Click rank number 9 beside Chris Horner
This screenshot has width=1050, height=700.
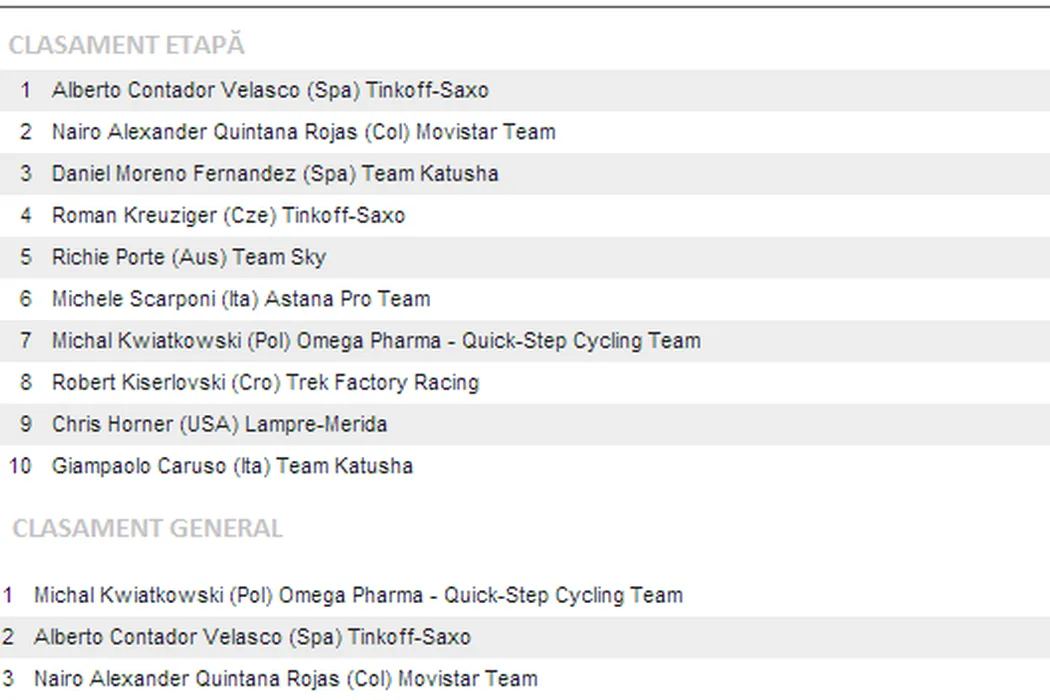(25, 424)
